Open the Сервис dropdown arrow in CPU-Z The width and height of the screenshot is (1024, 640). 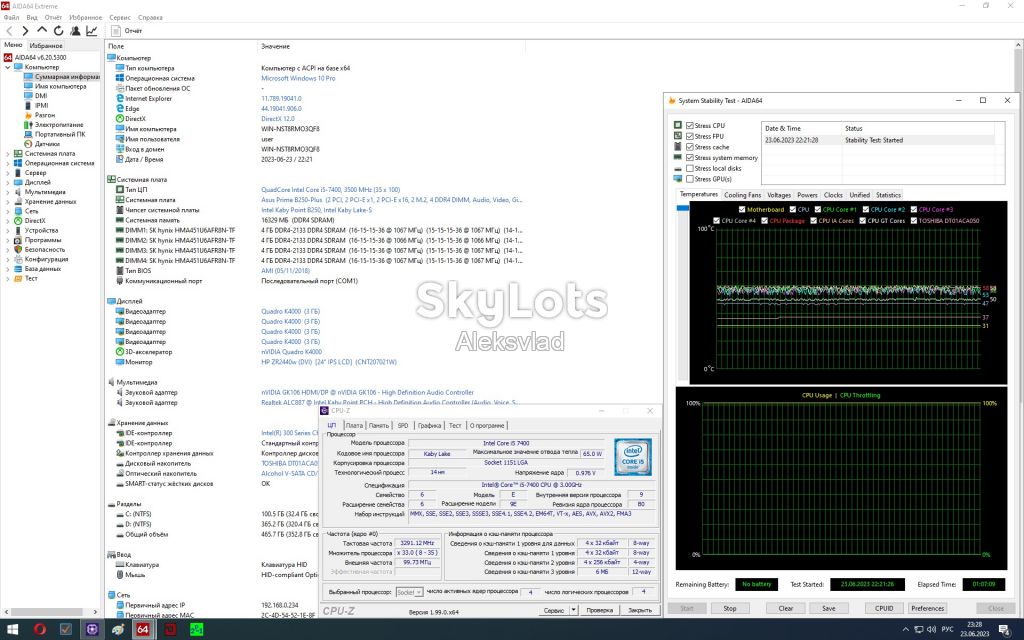573,610
